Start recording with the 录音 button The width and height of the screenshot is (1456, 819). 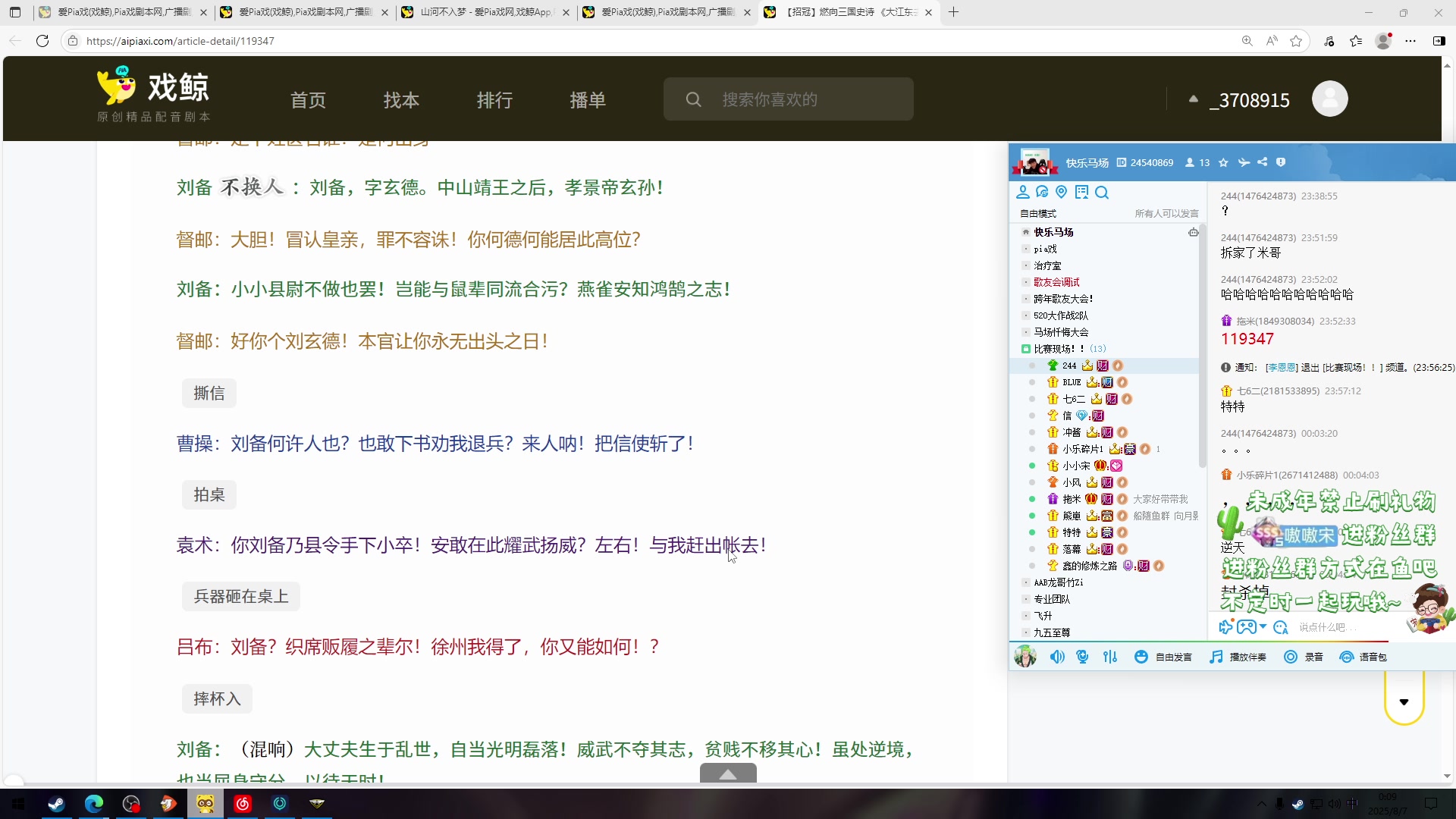pyautogui.click(x=1303, y=657)
